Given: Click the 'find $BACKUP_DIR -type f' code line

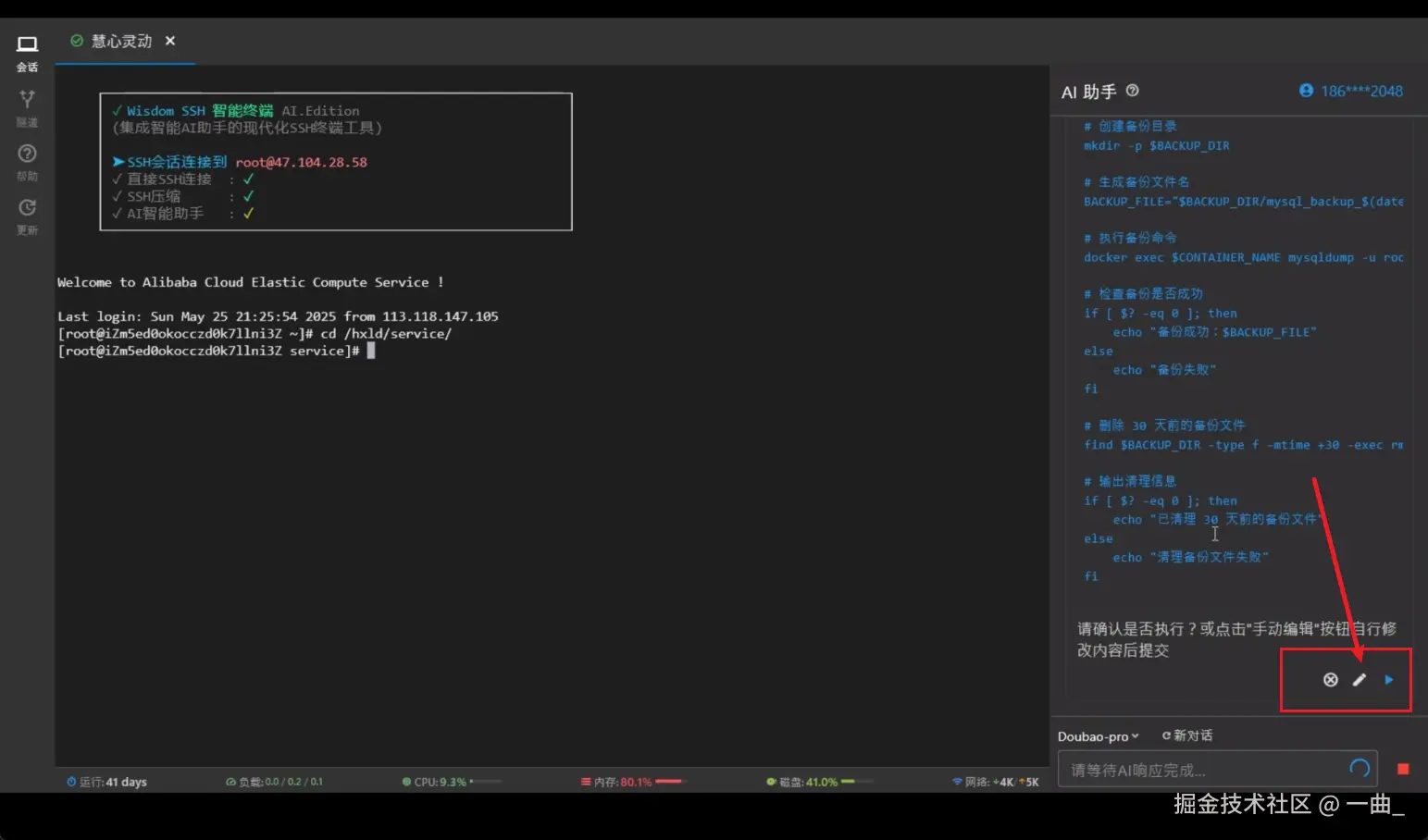Looking at the screenshot, I should (1244, 445).
